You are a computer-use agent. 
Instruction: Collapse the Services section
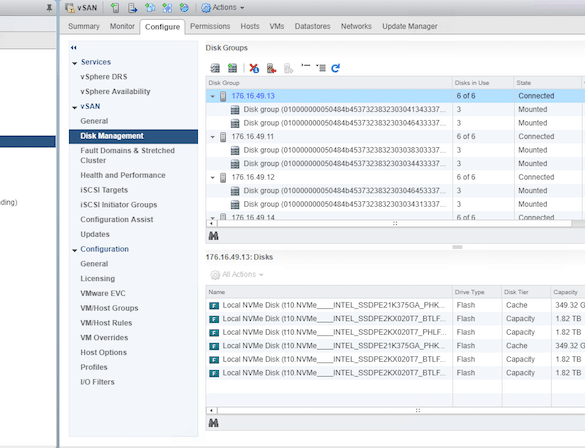pos(75,63)
